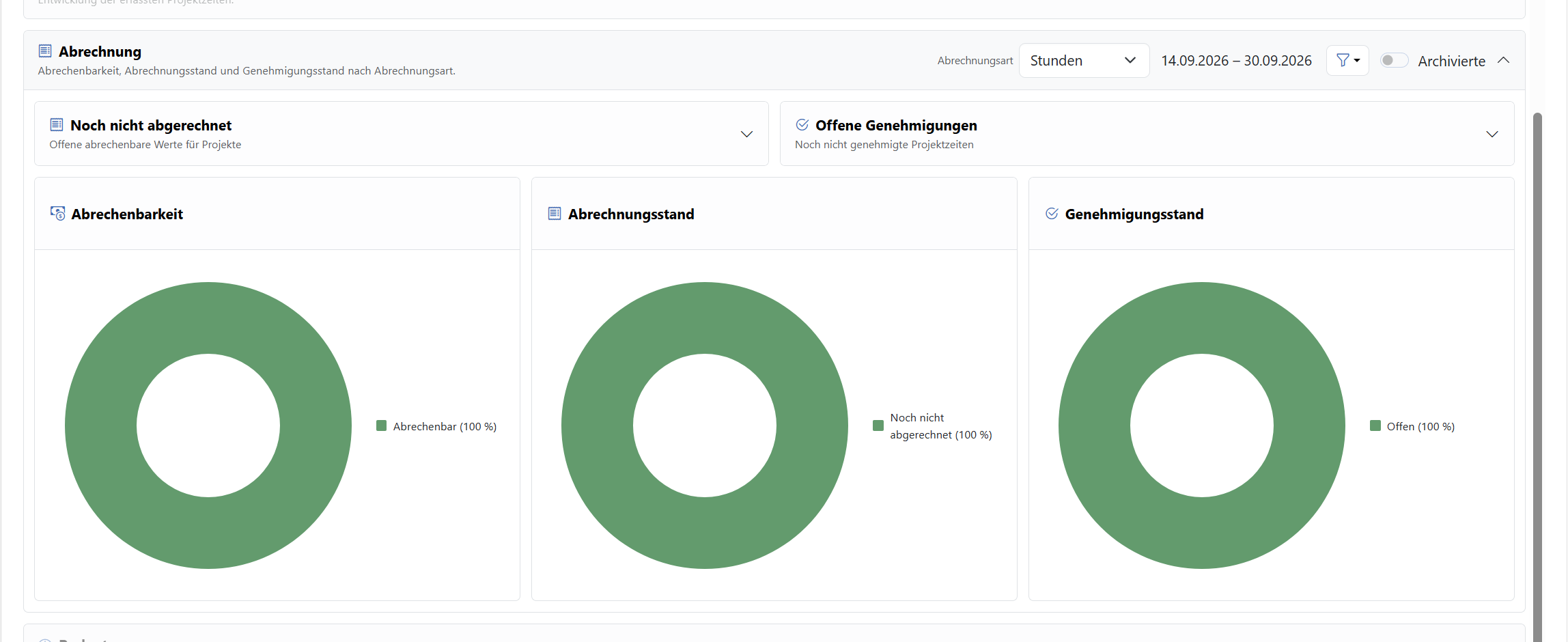Click the Abrechenbar legend color swatch

pyautogui.click(x=382, y=425)
